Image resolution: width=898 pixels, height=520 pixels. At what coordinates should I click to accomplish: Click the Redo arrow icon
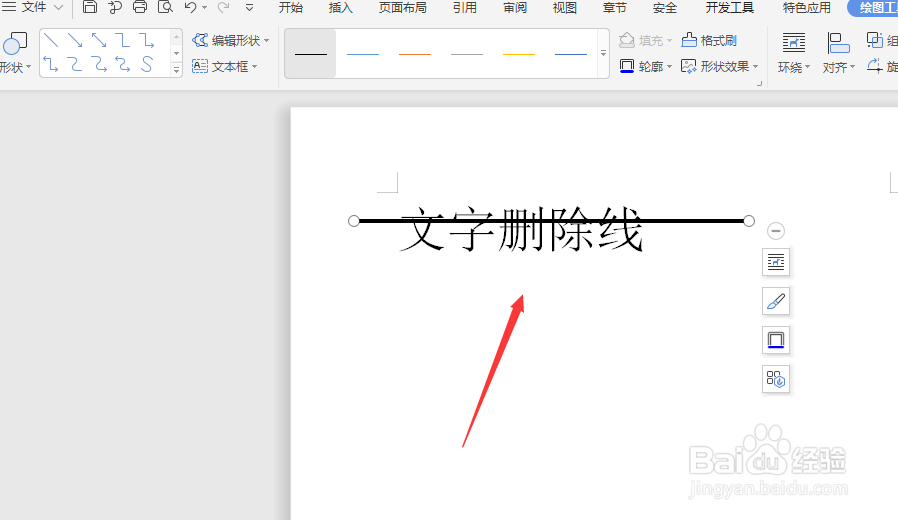tap(223, 7)
